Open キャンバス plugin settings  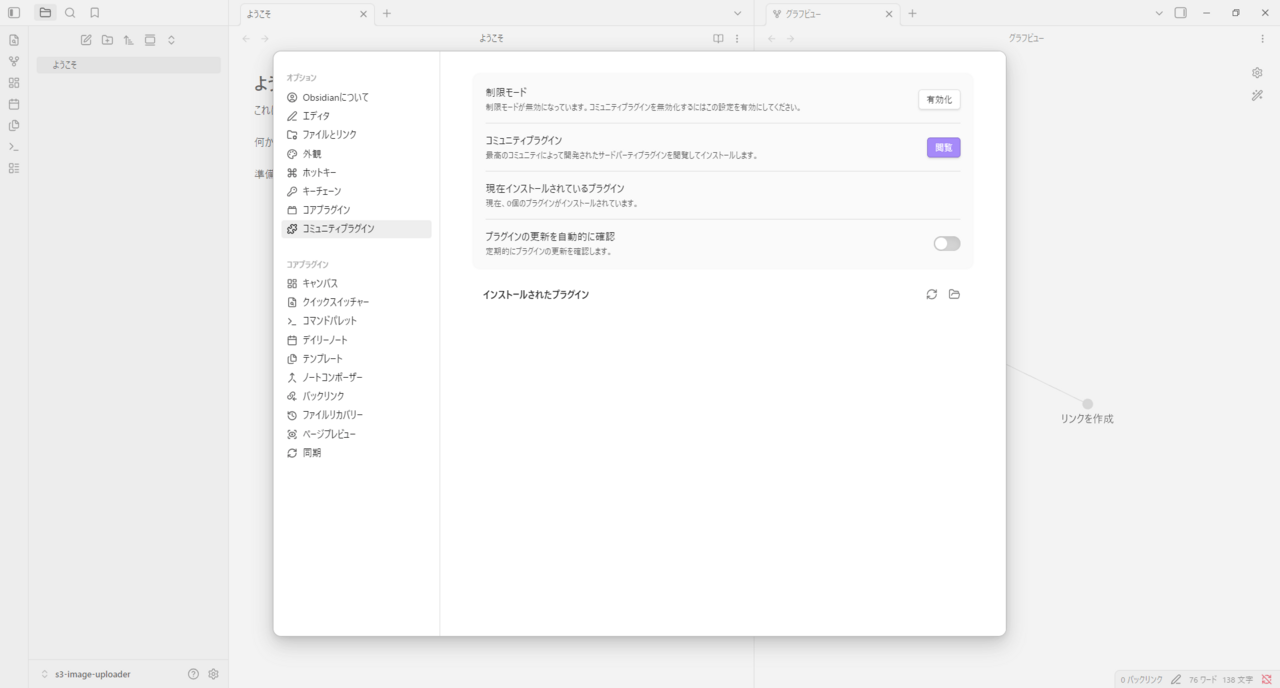pyautogui.click(x=356, y=283)
